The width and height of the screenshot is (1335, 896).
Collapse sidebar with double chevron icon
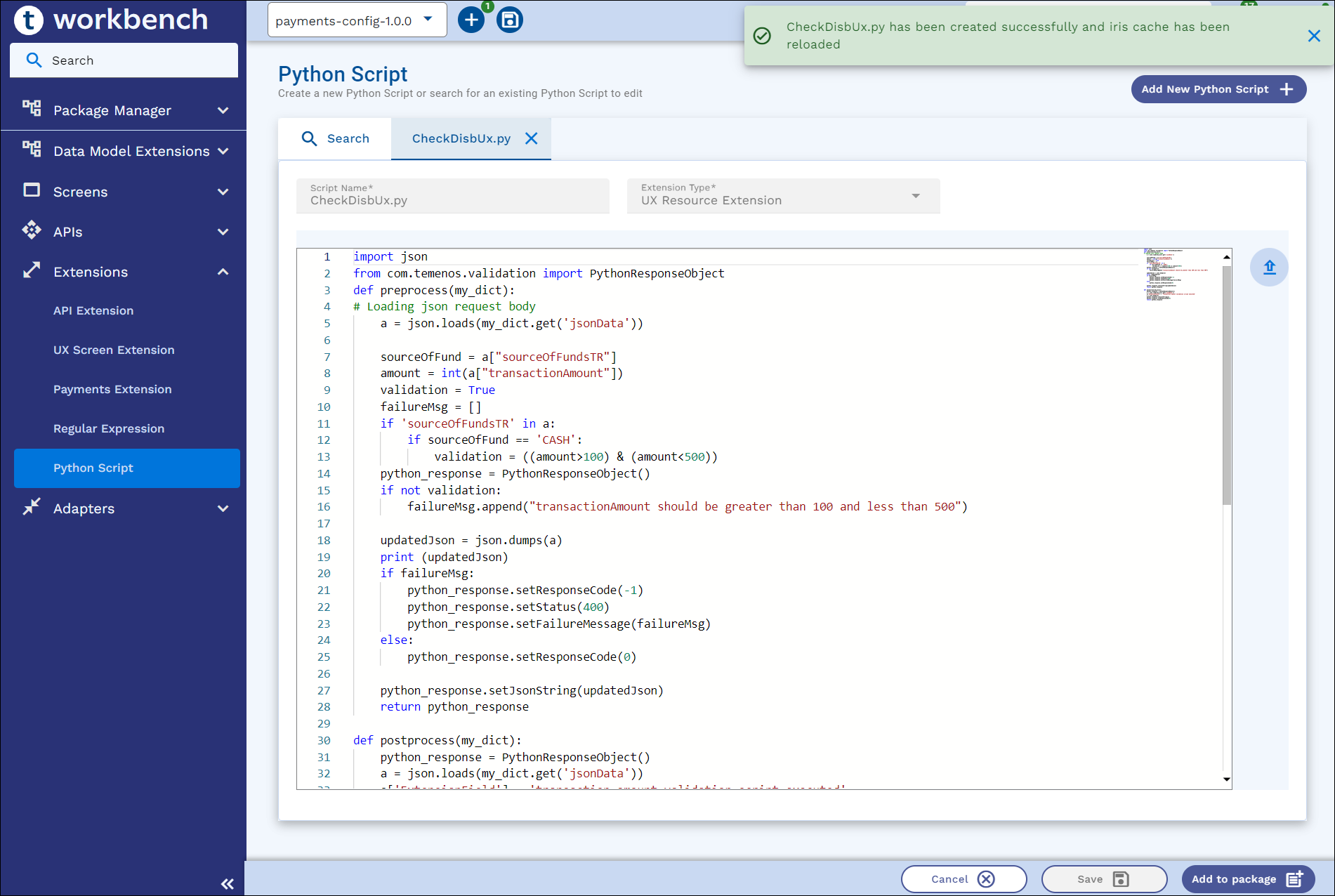(228, 884)
